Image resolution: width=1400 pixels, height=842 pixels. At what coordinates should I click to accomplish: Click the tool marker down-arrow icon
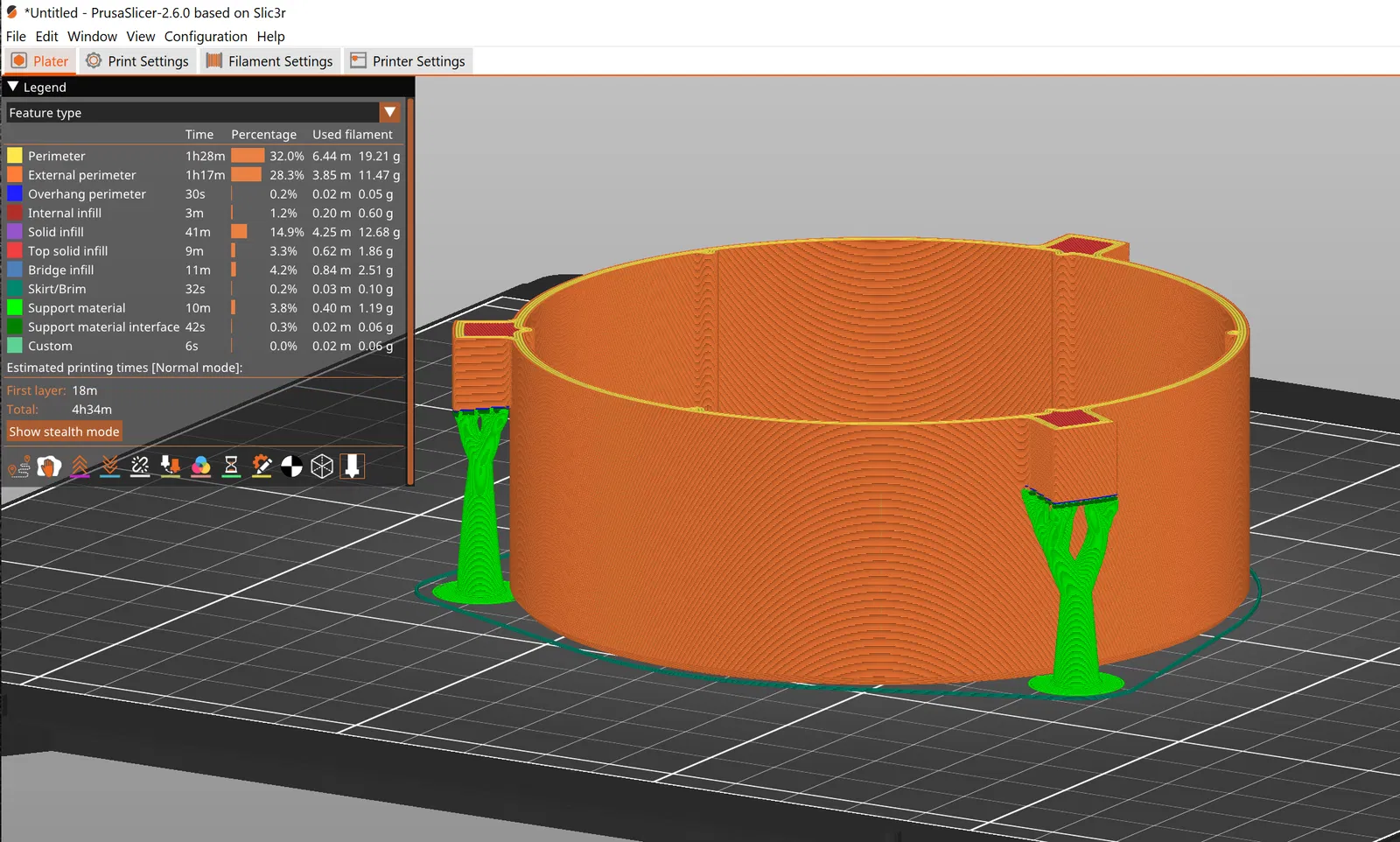(353, 467)
